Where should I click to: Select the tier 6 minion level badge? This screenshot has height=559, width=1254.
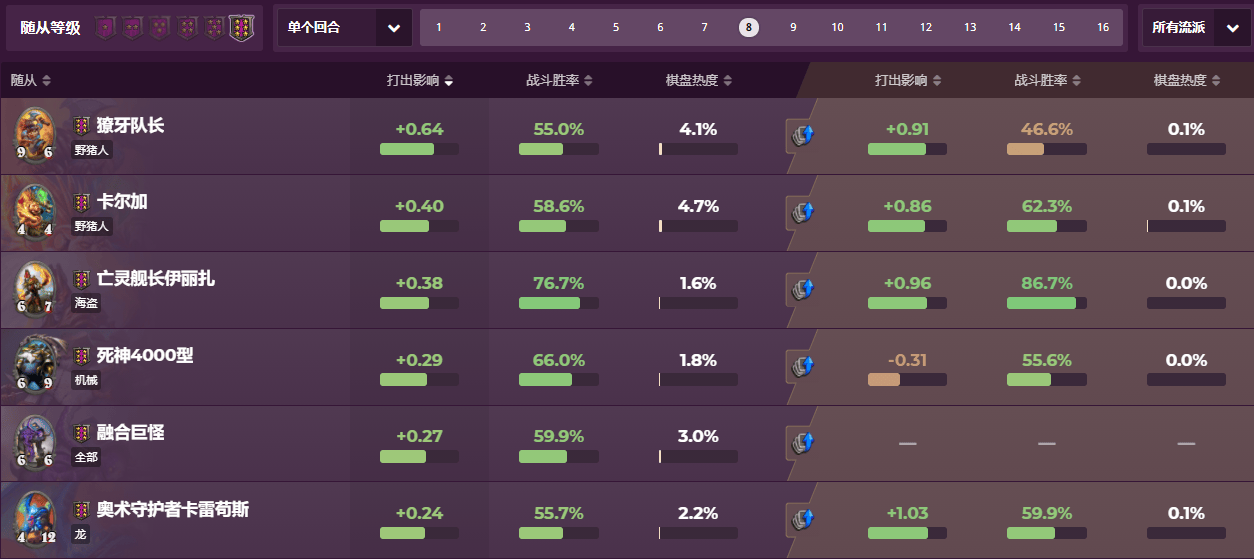pyautogui.click(x=241, y=28)
